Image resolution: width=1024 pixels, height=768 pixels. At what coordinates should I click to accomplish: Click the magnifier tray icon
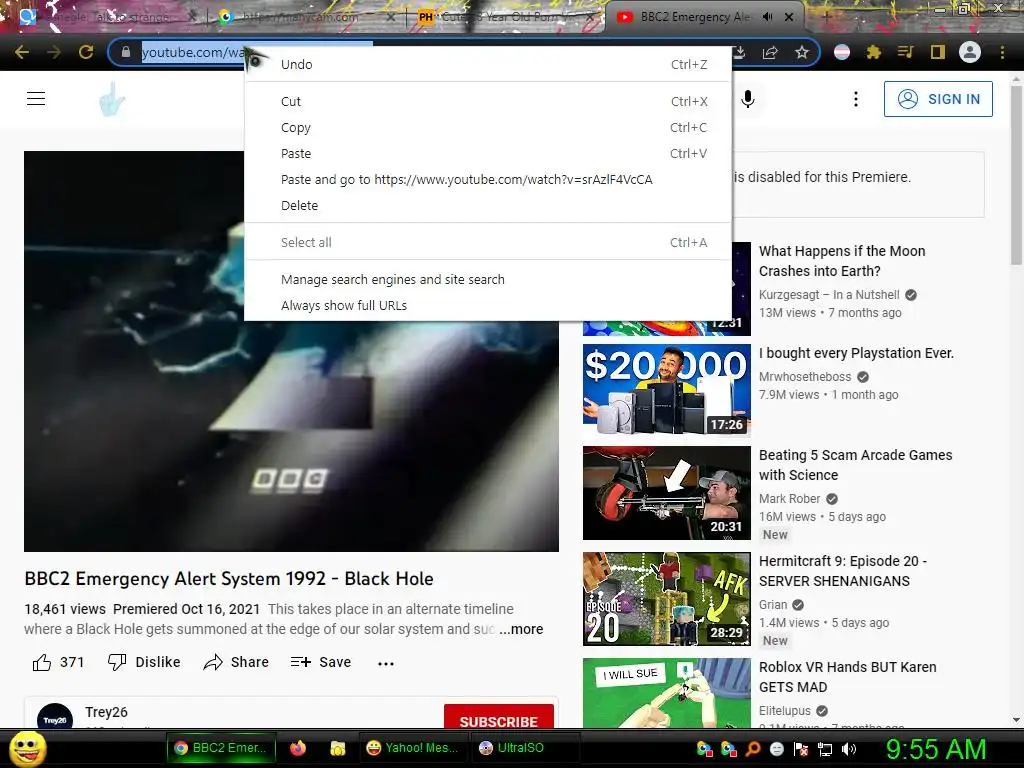pos(752,748)
